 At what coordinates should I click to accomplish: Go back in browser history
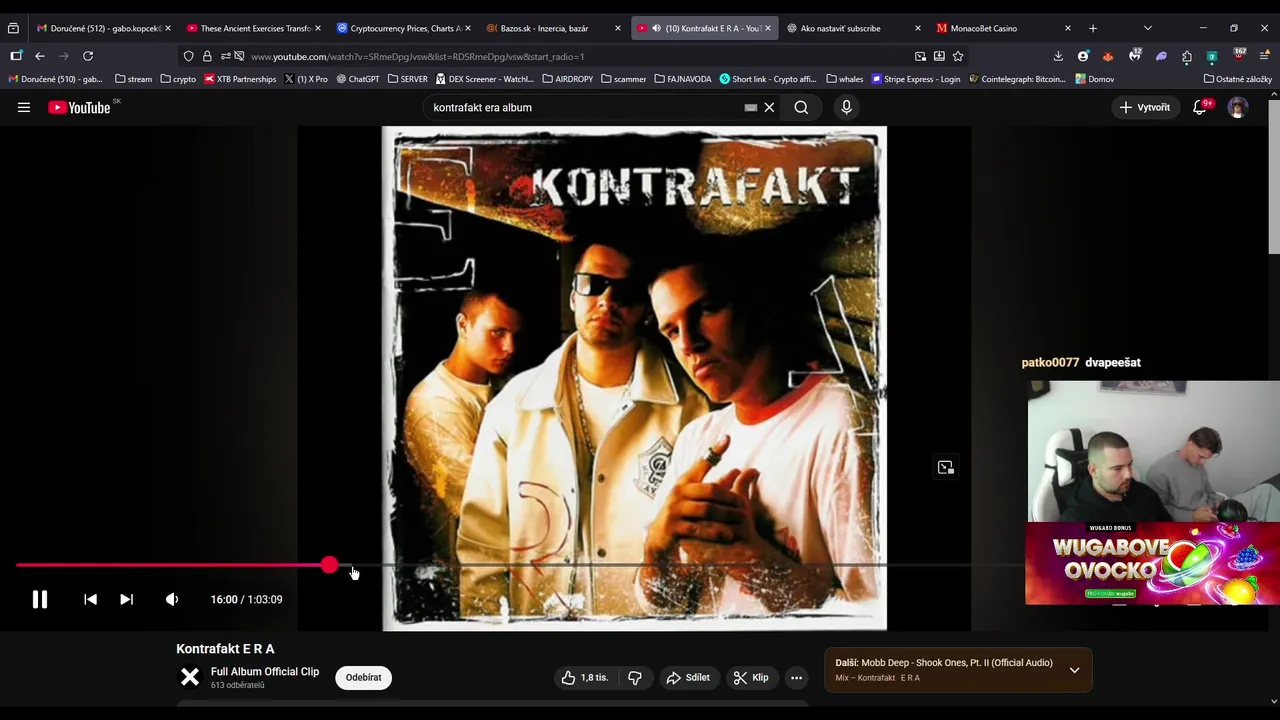coord(39,56)
